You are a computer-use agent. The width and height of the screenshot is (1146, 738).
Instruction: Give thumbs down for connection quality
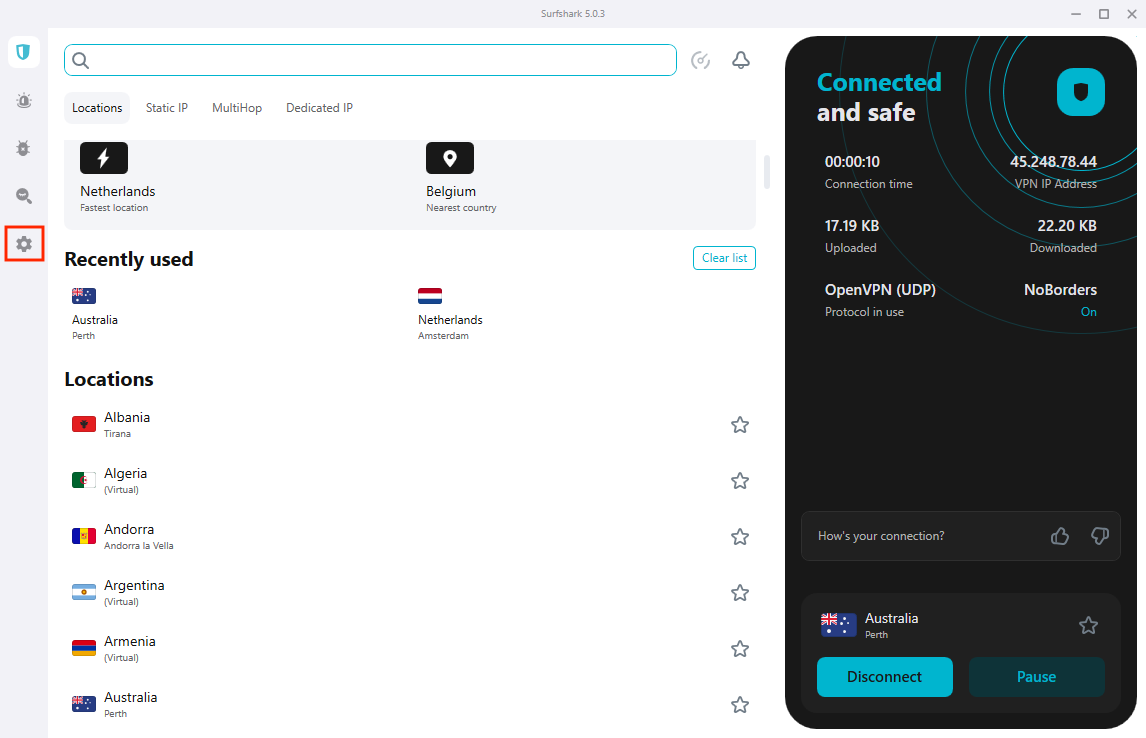(1100, 536)
